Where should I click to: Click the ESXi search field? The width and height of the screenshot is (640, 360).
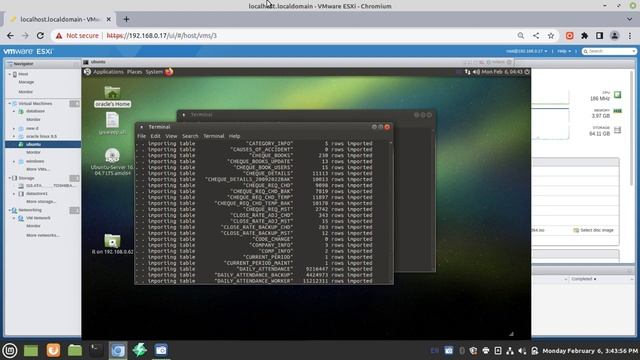[x=609, y=51]
